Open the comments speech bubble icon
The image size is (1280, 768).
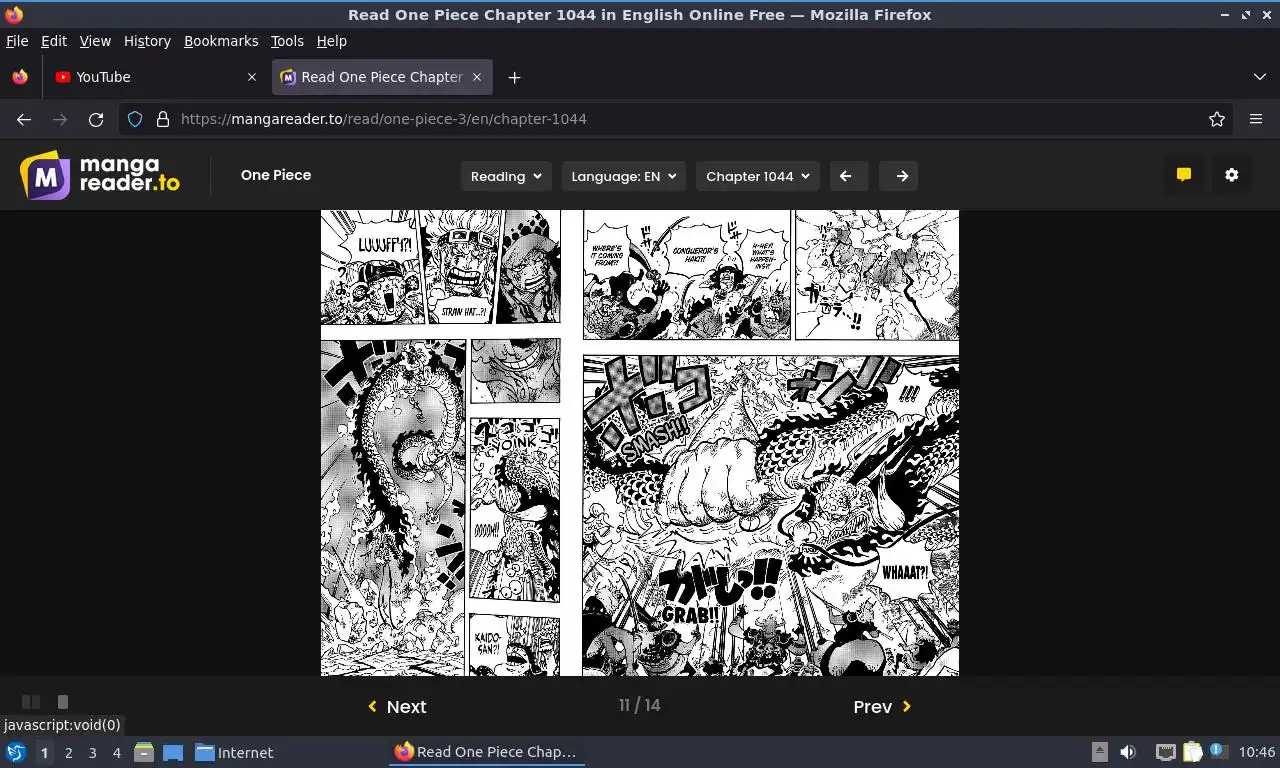1184,175
